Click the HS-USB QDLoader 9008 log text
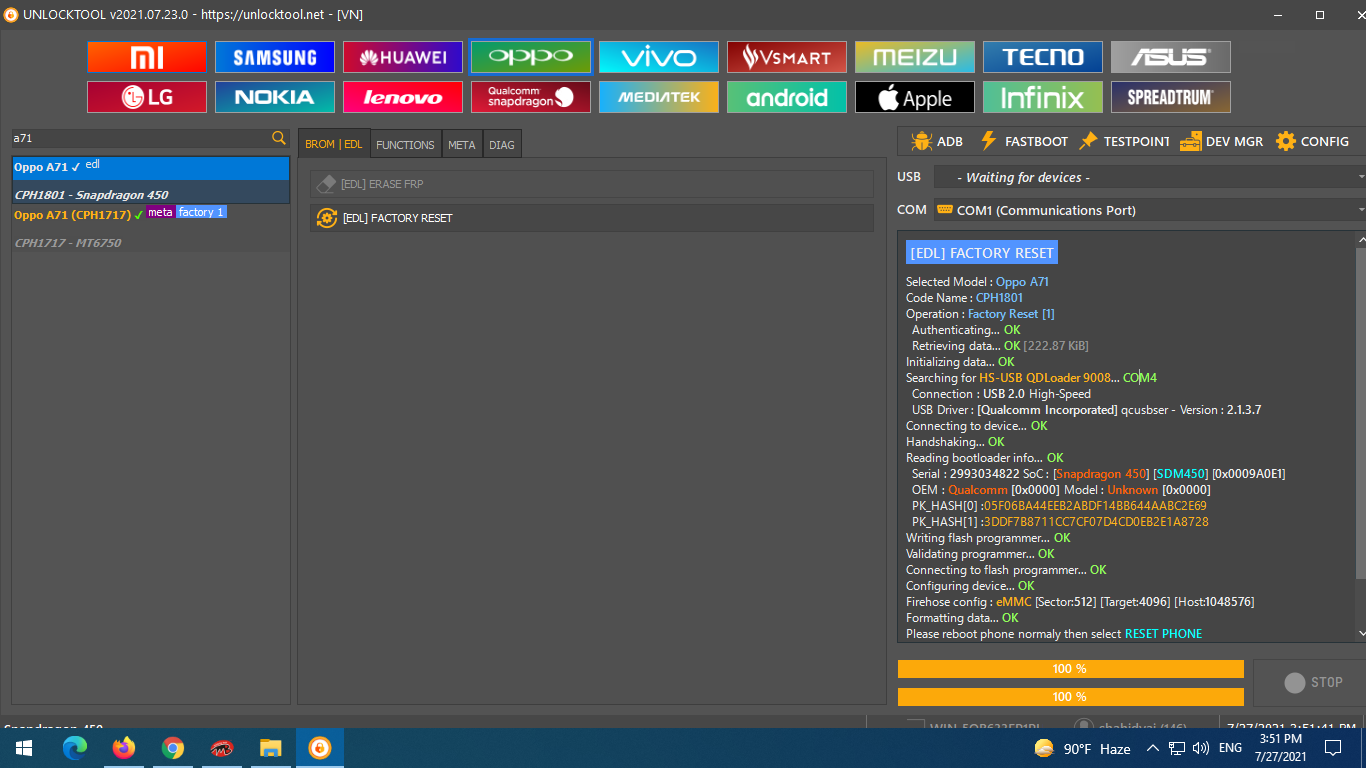Screen dimensions: 1366x768 [x=1045, y=378]
